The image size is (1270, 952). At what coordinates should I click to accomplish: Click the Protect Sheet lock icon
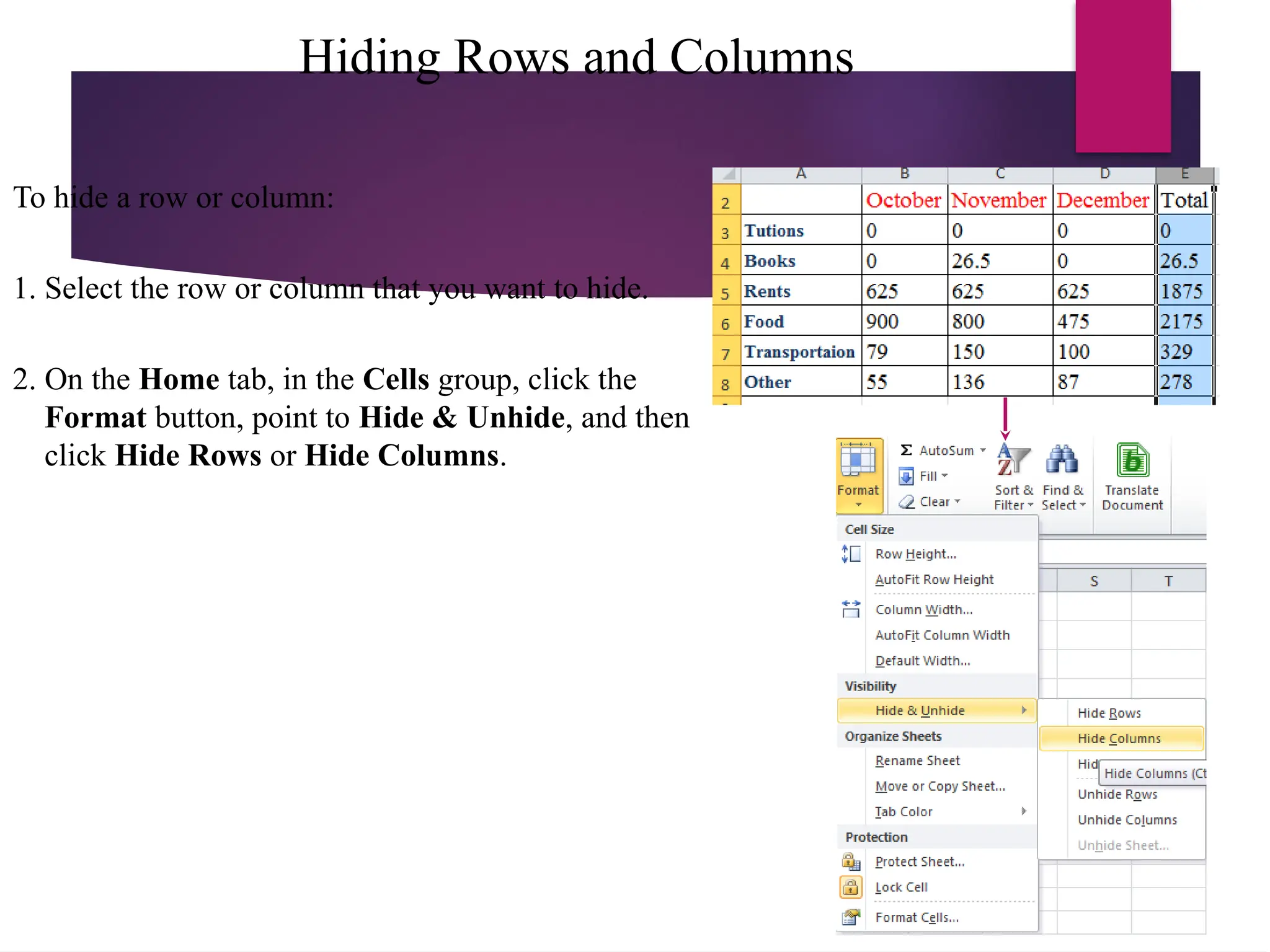(851, 862)
